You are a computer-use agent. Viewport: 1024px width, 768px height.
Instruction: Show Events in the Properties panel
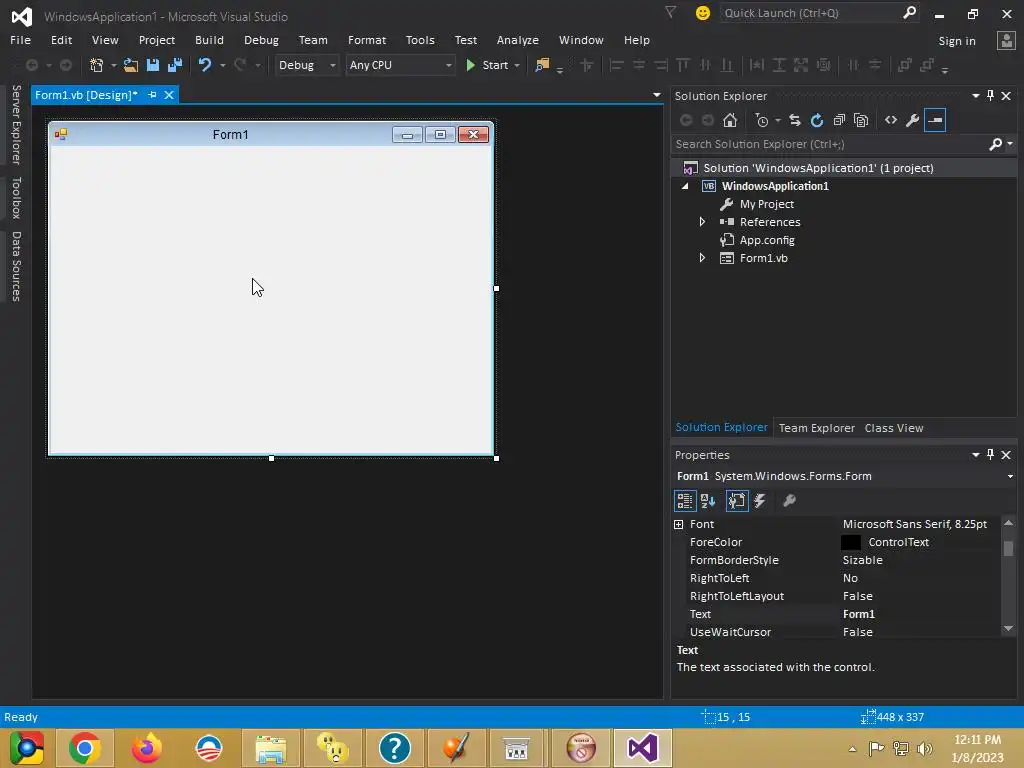pyautogui.click(x=760, y=501)
